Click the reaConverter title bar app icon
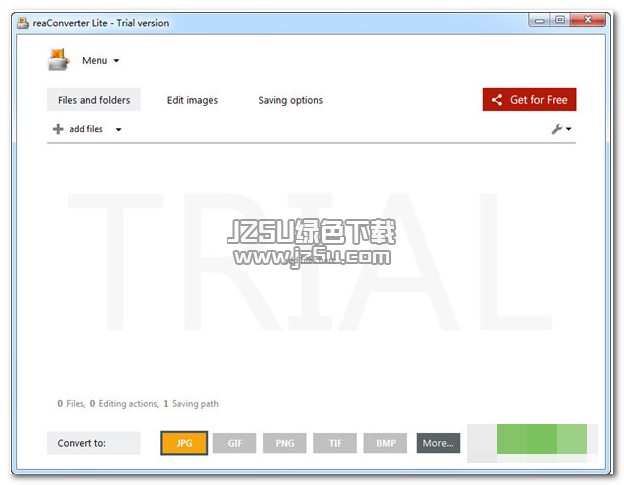This screenshot has height=485, width=624. (23, 23)
